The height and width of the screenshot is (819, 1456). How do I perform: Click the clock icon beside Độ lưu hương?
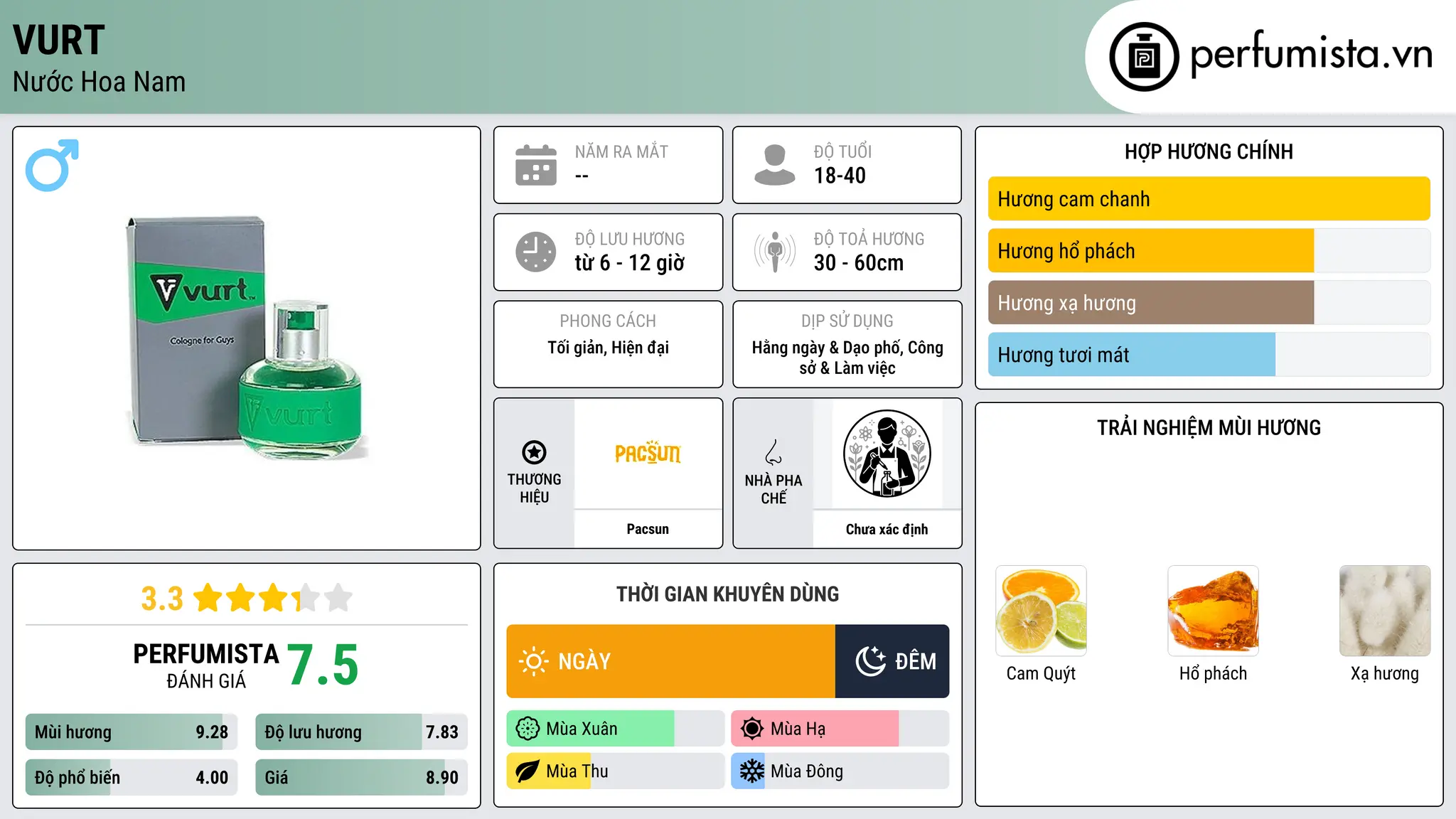point(535,252)
